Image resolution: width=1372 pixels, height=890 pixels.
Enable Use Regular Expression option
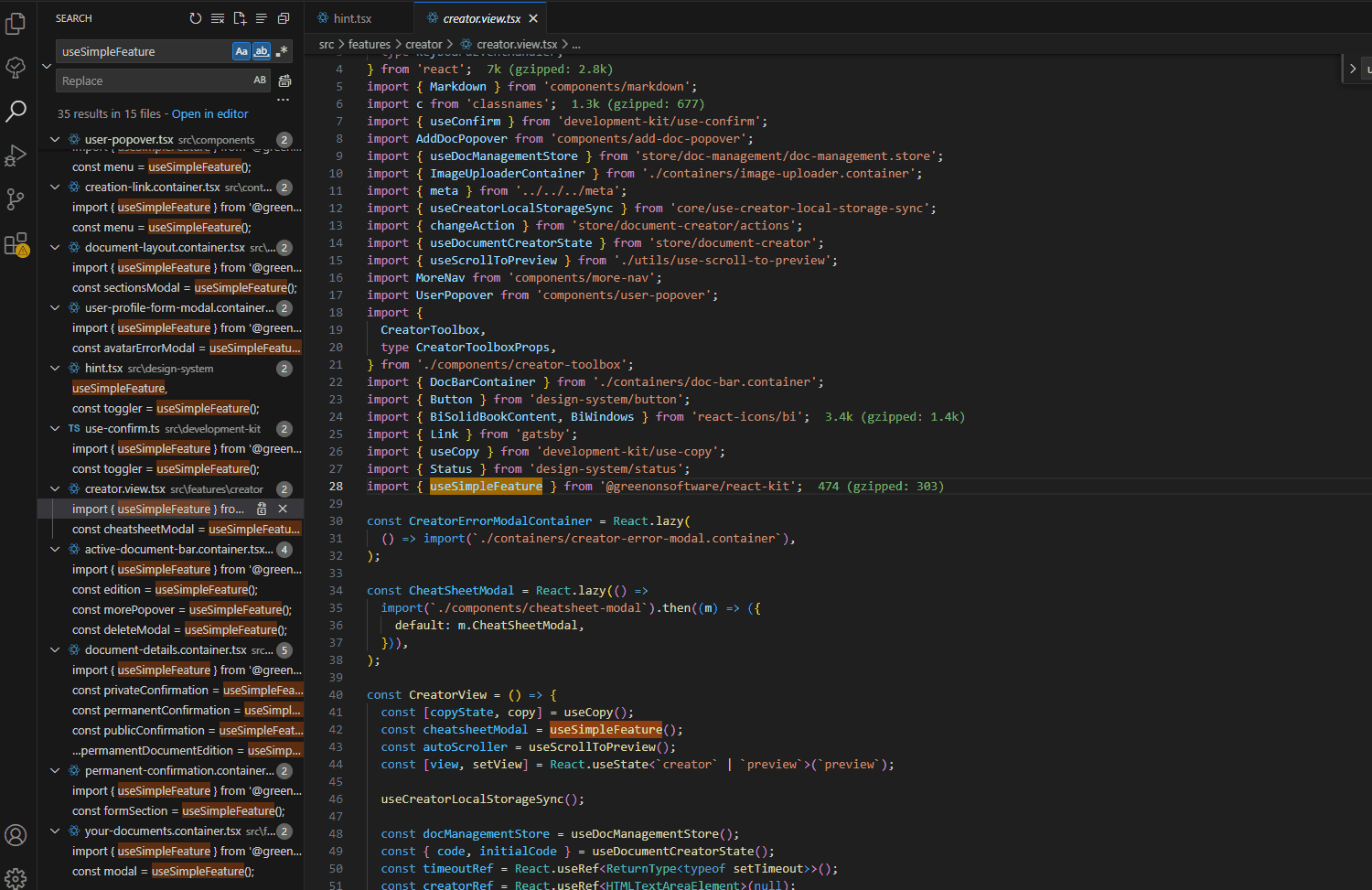point(282,51)
